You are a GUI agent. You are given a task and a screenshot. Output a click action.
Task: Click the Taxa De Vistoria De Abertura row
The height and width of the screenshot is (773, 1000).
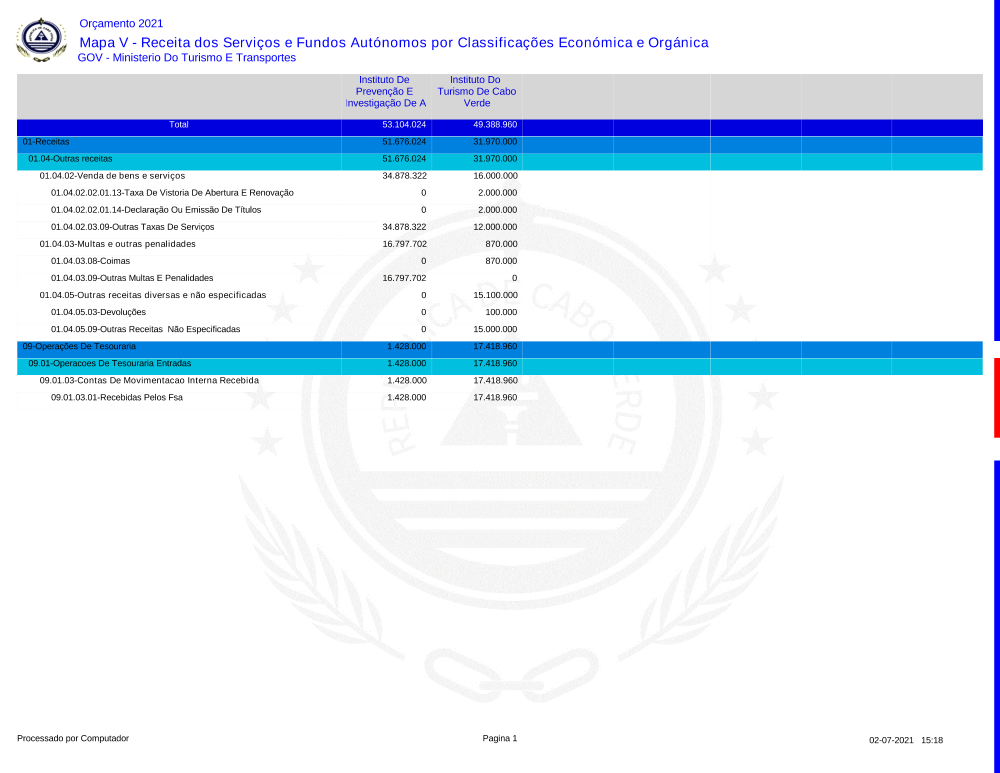[x=172, y=193]
